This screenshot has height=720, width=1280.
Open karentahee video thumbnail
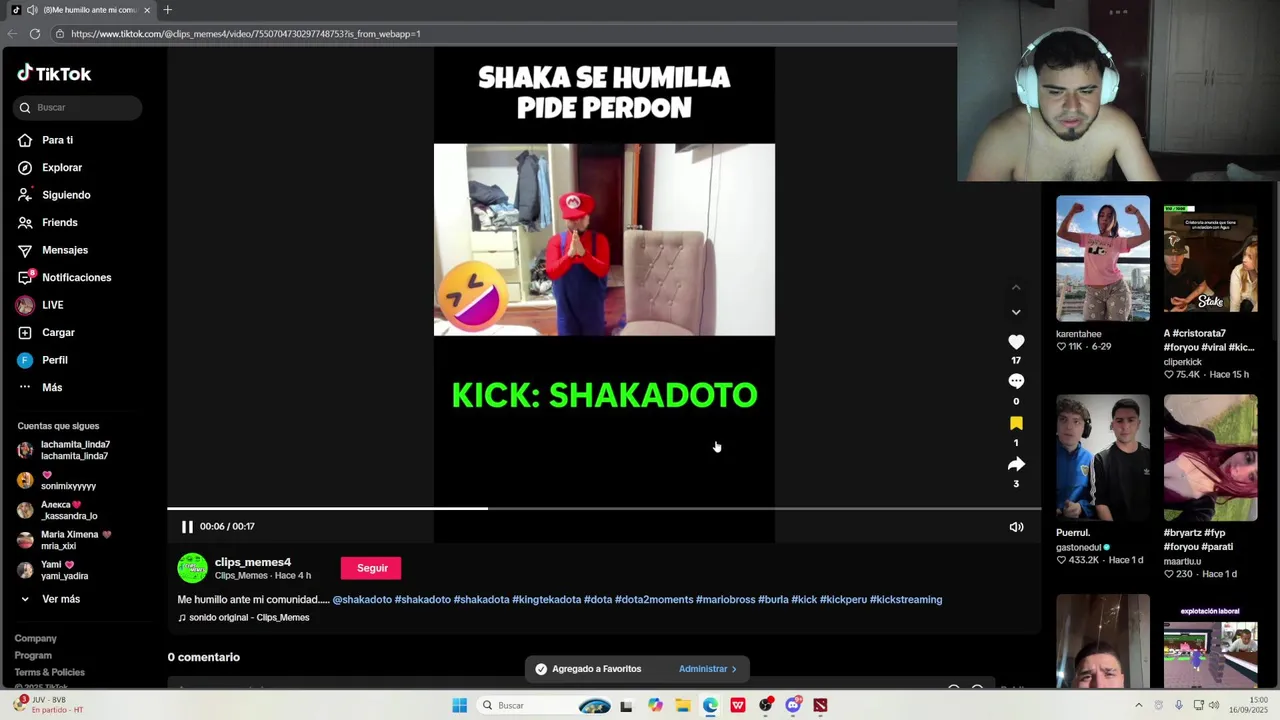[1103, 258]
